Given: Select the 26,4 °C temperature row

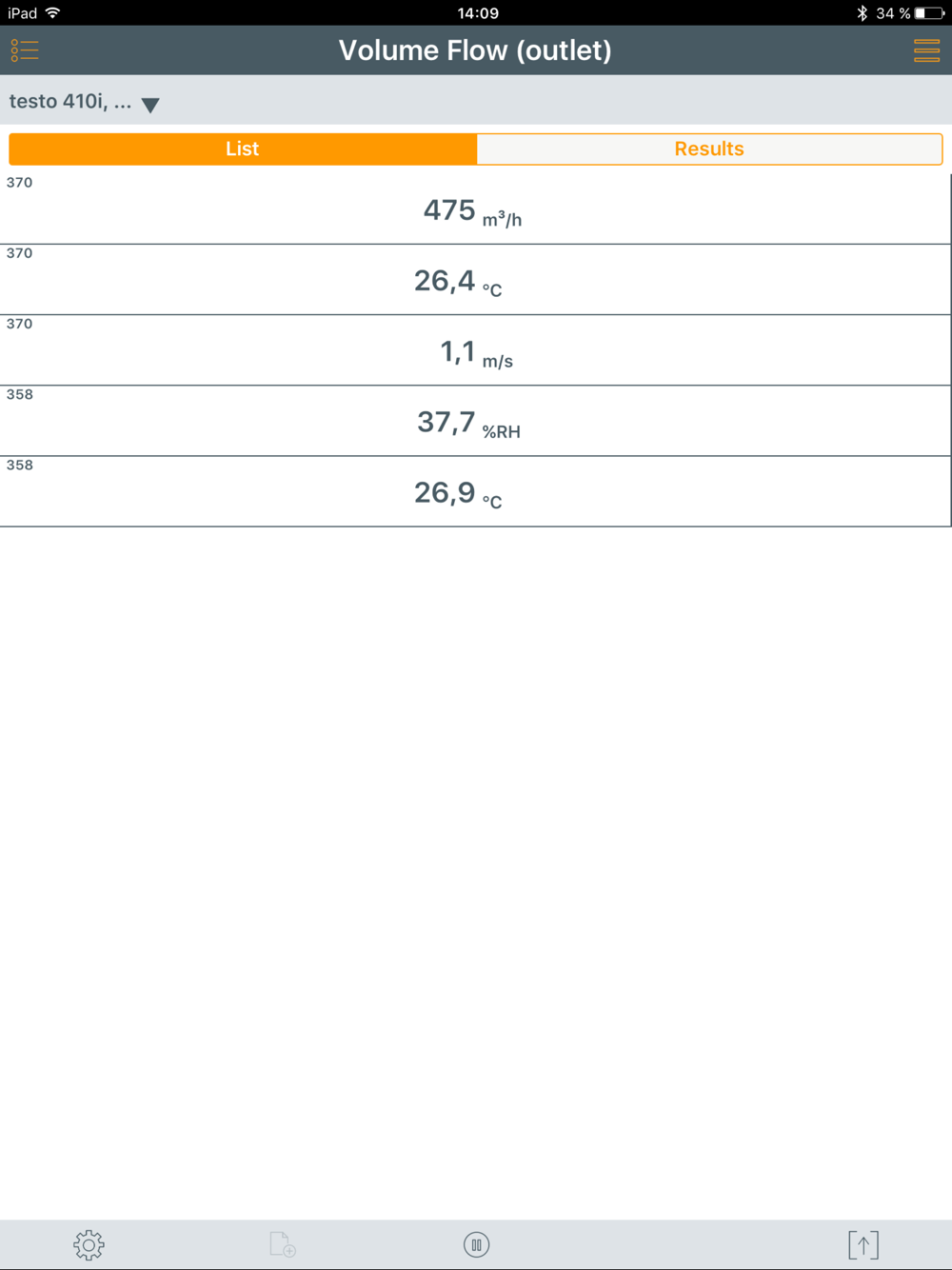Looking at the screenshot, I should click(x=475, y=280).
